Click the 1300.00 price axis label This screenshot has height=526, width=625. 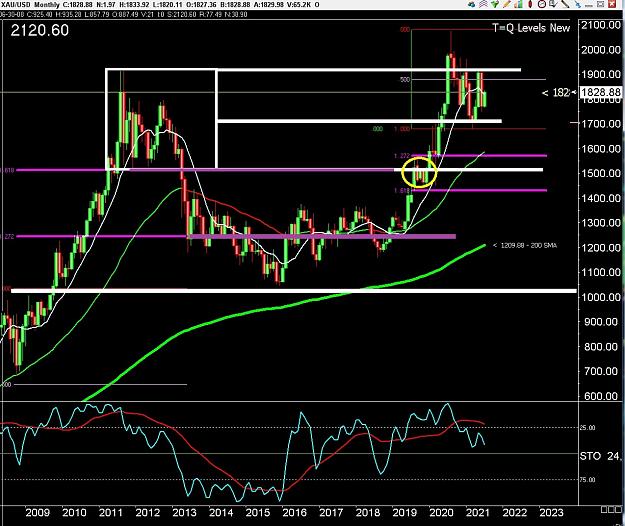pos(601,222)
